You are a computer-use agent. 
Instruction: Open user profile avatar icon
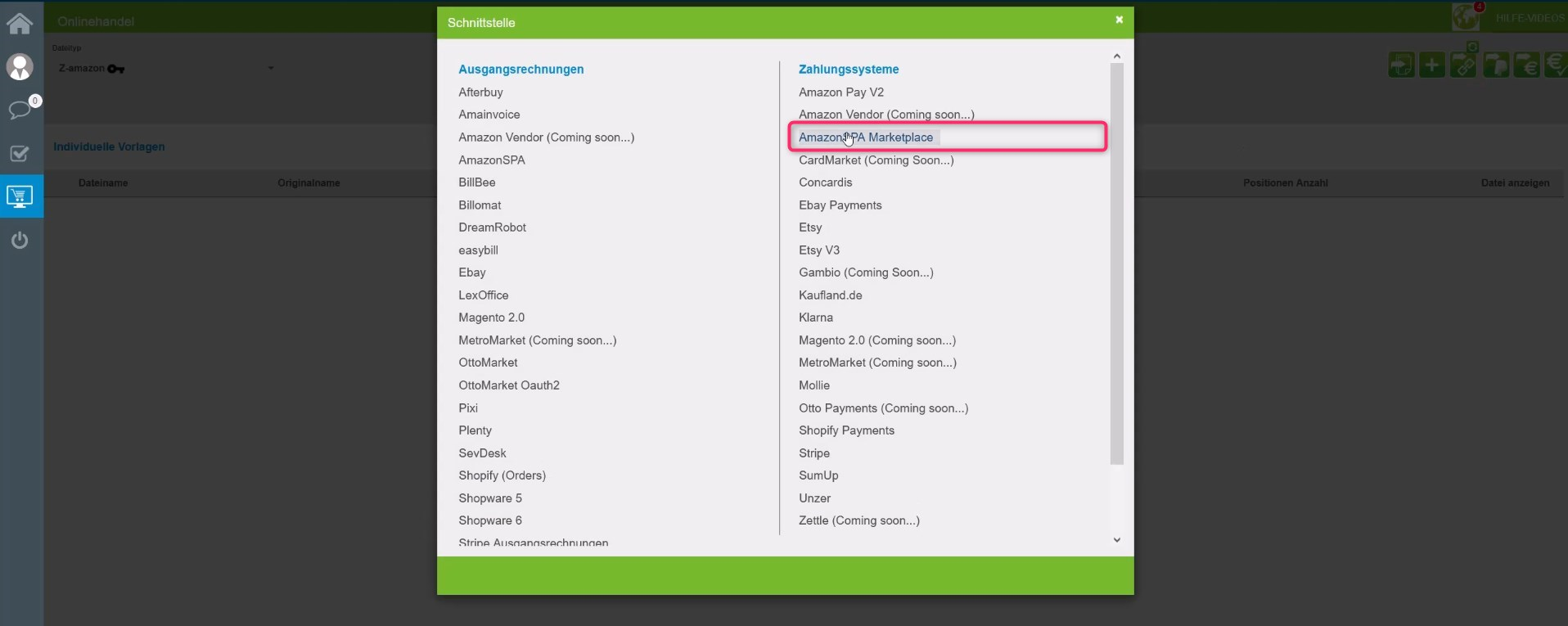20,67
